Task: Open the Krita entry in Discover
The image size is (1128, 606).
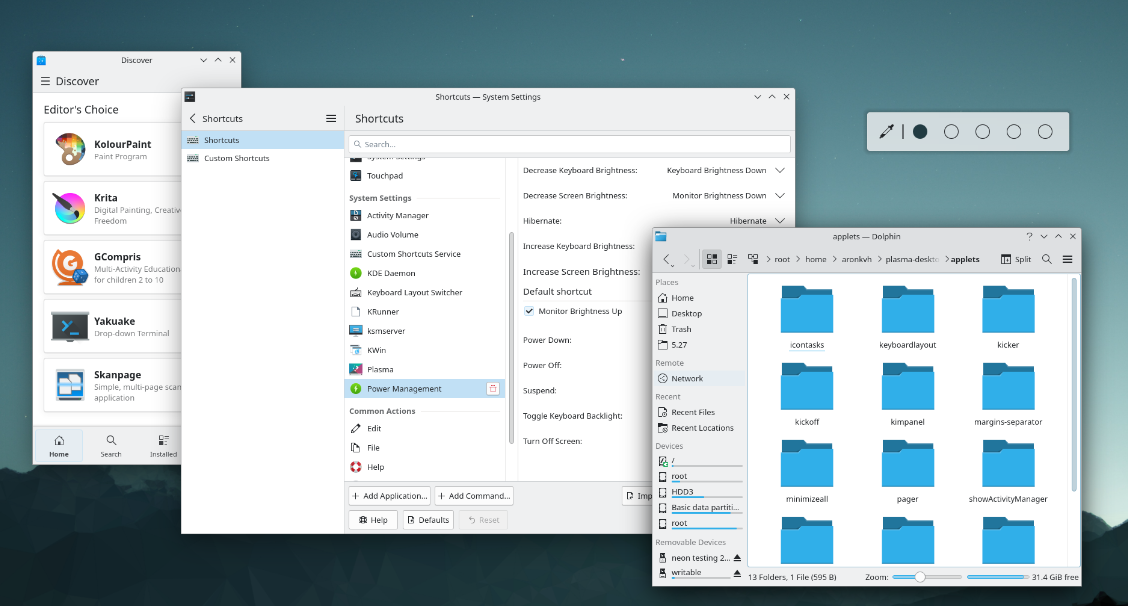Action: 112,209
